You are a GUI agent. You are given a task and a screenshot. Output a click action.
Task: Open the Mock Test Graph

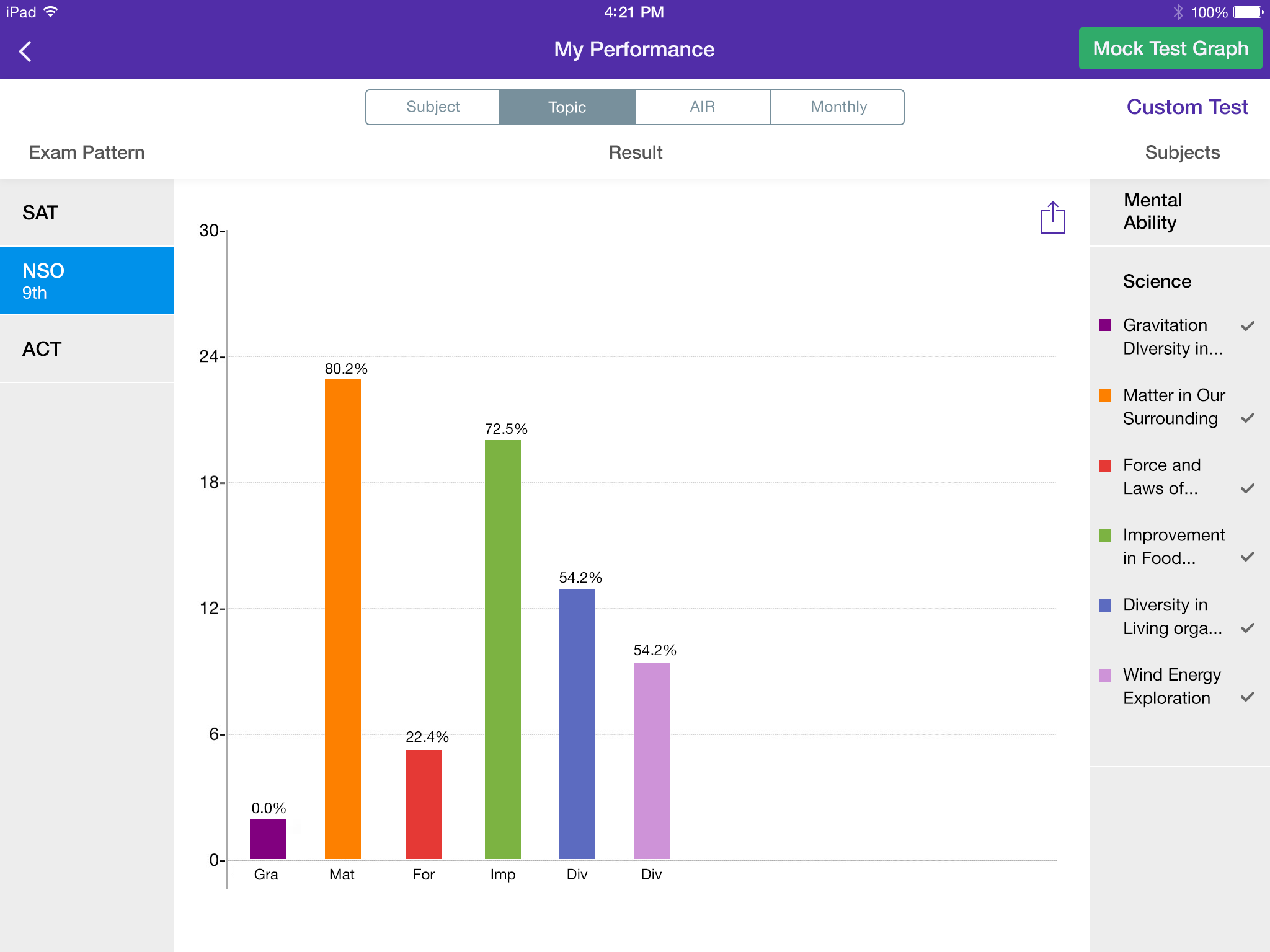click(x=1170, y=48)
